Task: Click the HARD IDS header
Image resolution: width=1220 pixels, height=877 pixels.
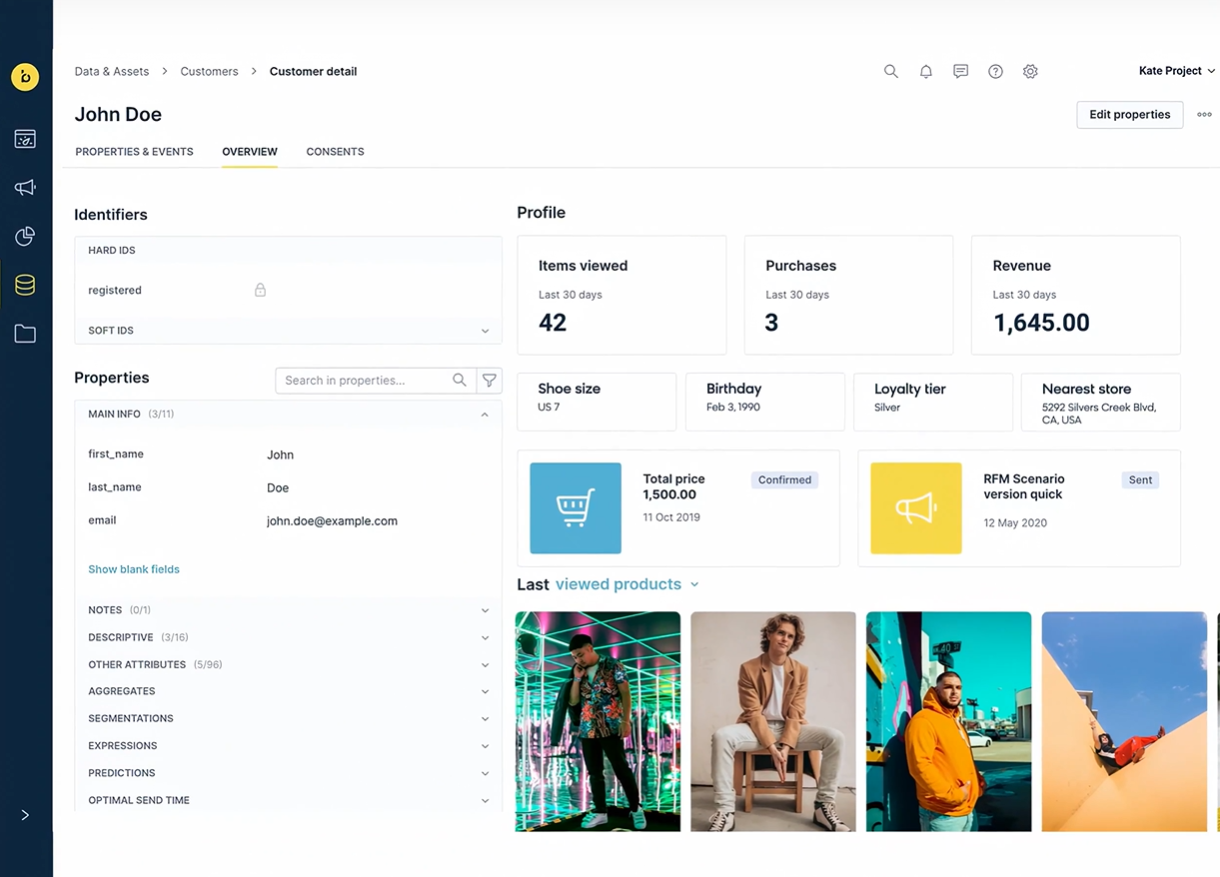Action: pyautogui.click(x=112, y=250)
